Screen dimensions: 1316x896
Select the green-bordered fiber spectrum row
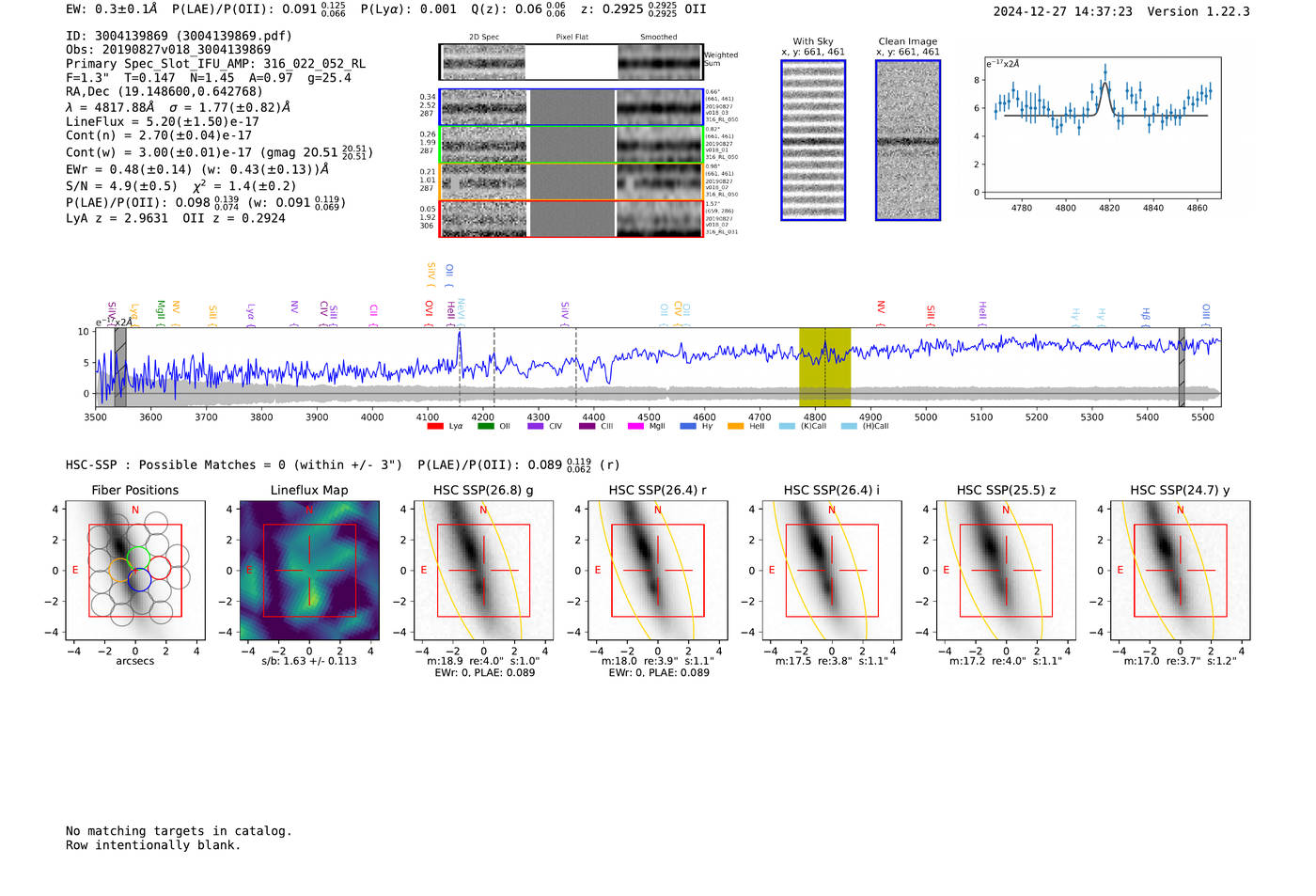pyautogui.click(x=572, y=145)
